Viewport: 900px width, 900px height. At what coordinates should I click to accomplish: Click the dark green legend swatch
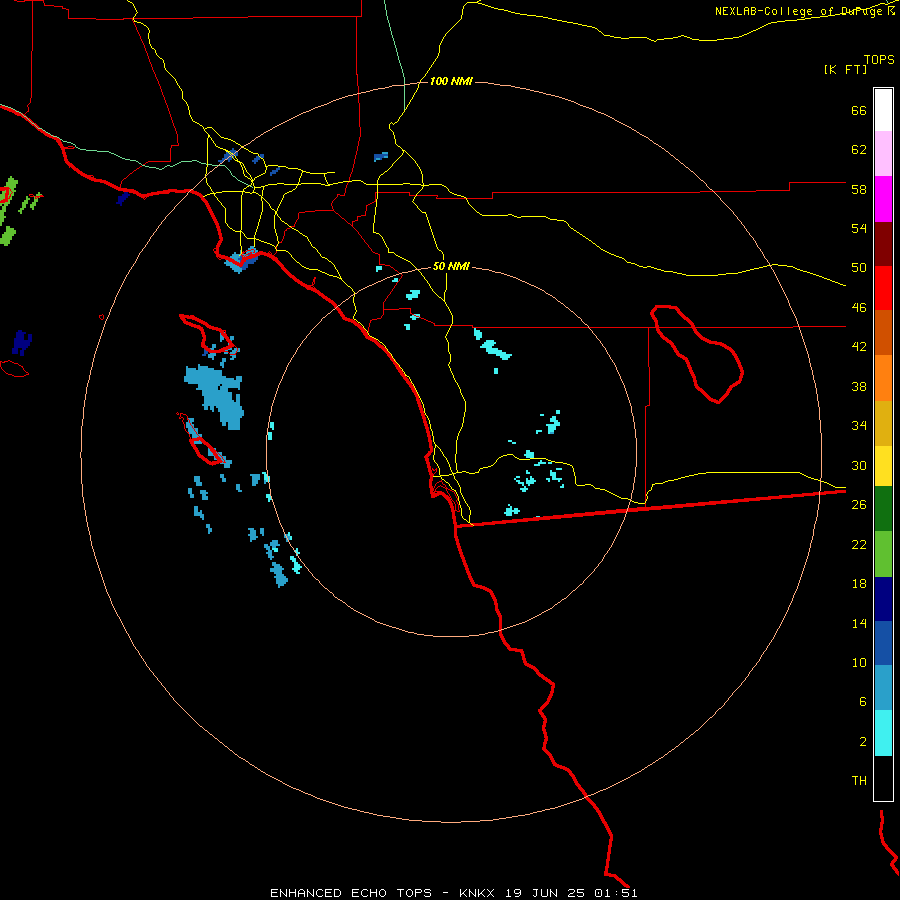pos(883,509)
